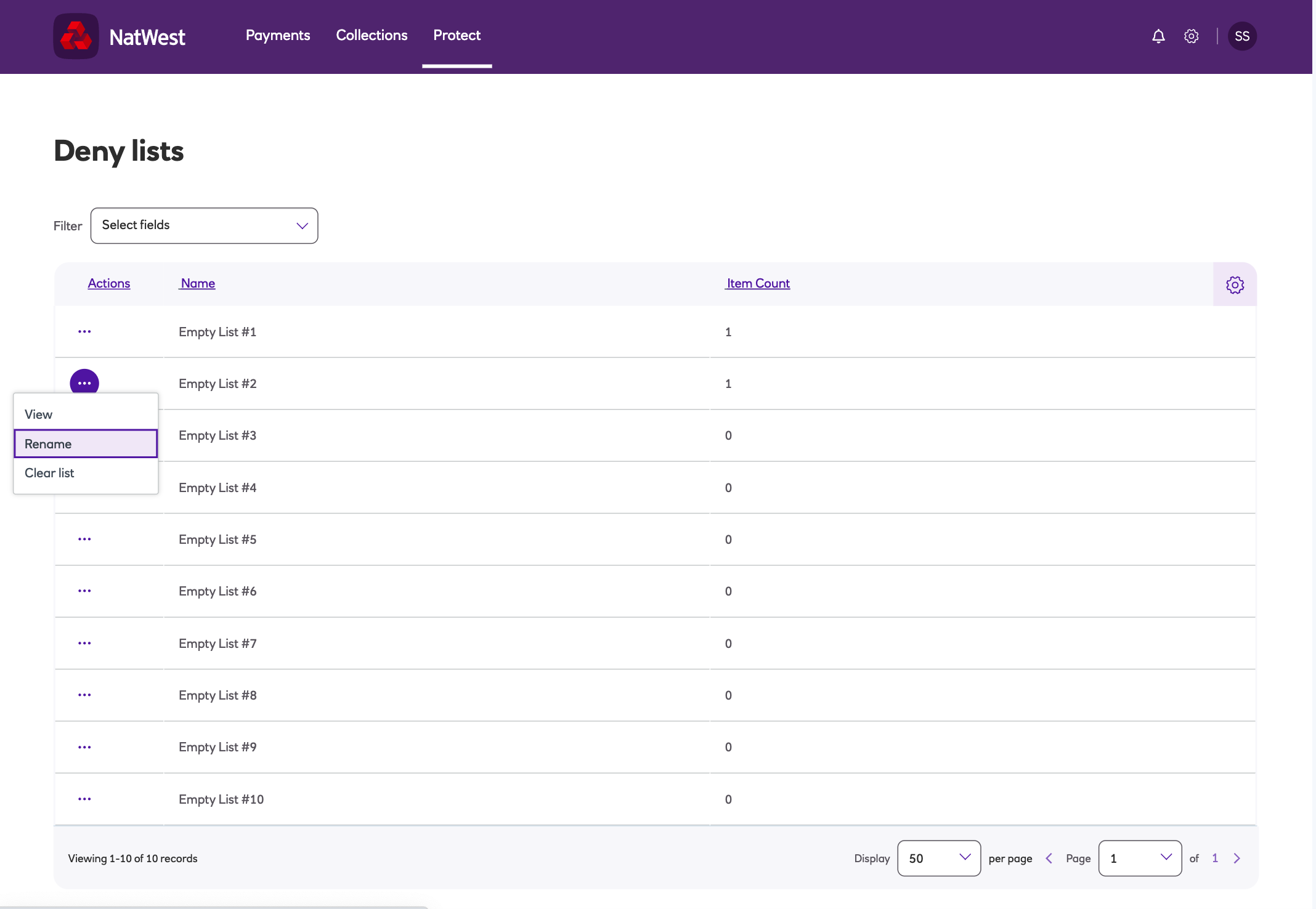Open table column settings gear
The width and height of the screenshot is (1316, 909).
coord(1235,285)
